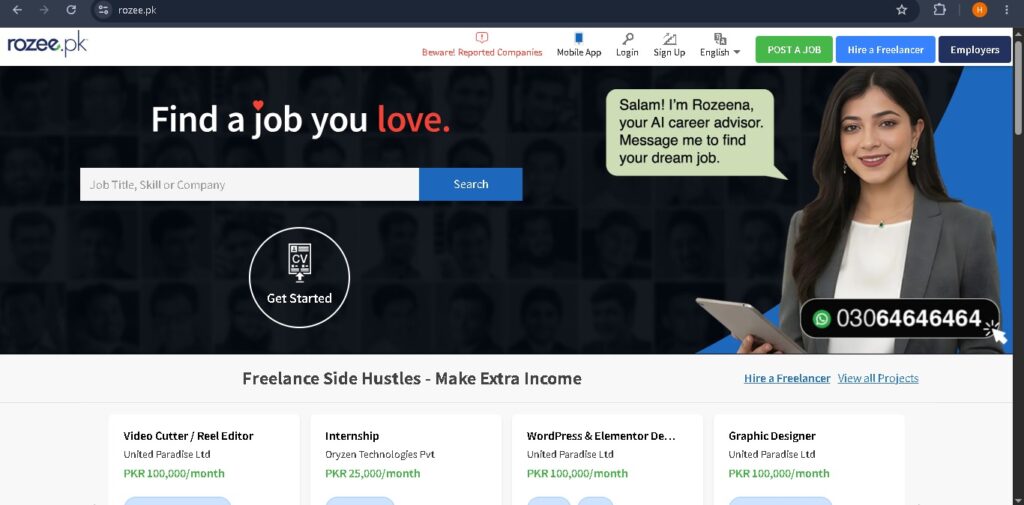
Task: Open Beware! Reported Companies link
Action: pos(482,52)
